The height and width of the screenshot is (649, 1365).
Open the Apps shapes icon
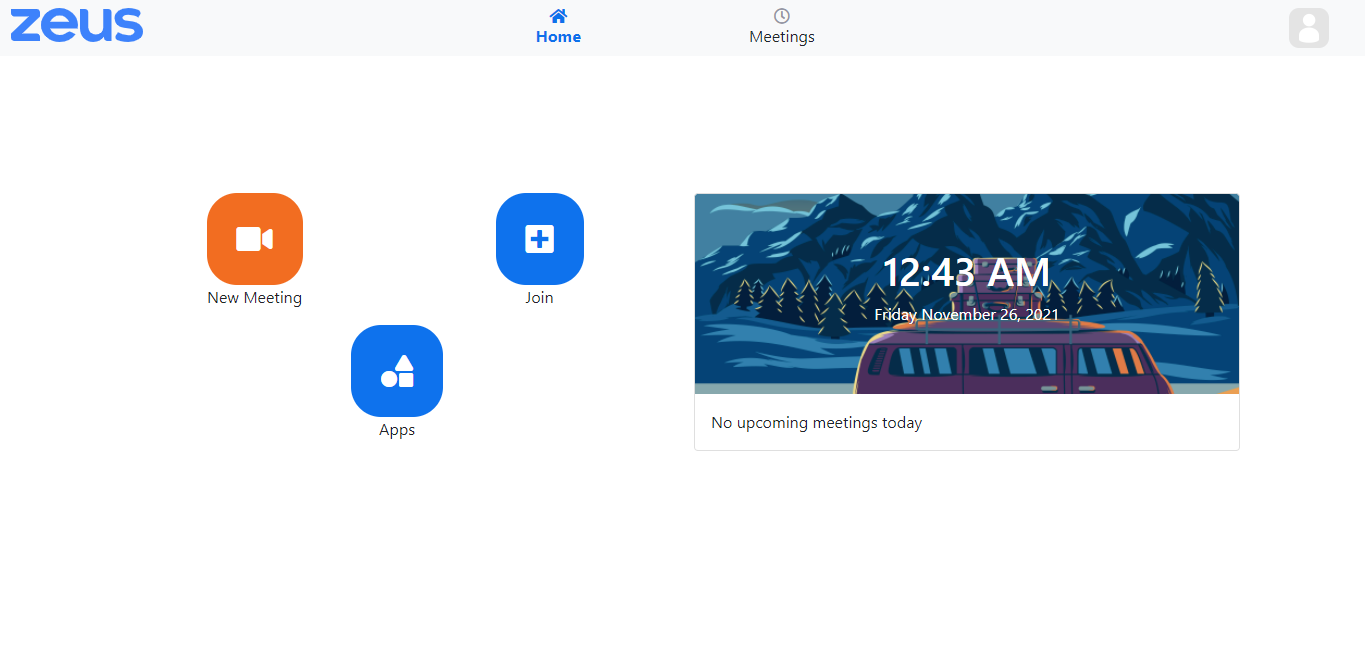coord(397,371)
